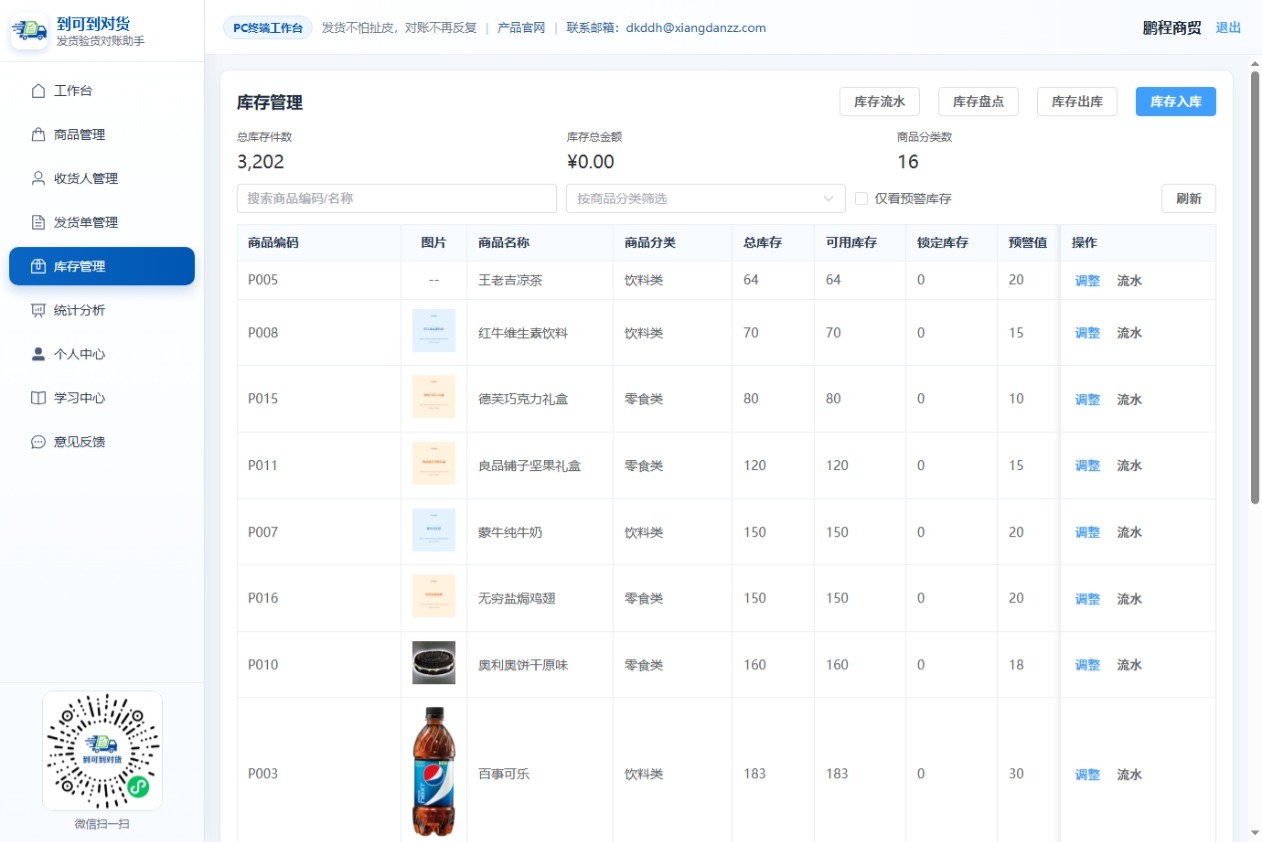Click the PC终端工作台 badge
Image resolution: width=1262 pixels, height=842 pixels.
coord(268,28)
